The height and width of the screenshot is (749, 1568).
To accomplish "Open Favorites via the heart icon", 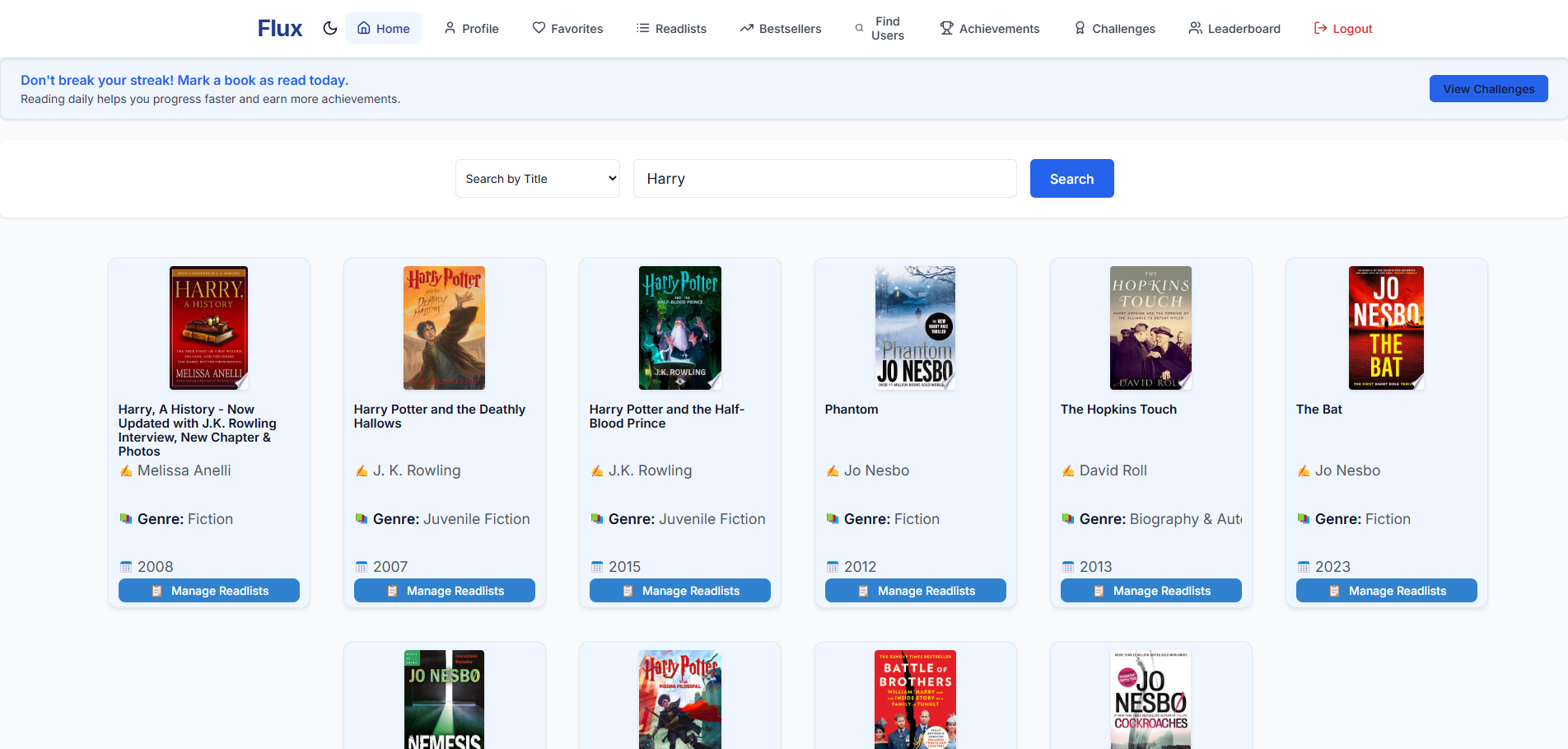I will [538, 27].
